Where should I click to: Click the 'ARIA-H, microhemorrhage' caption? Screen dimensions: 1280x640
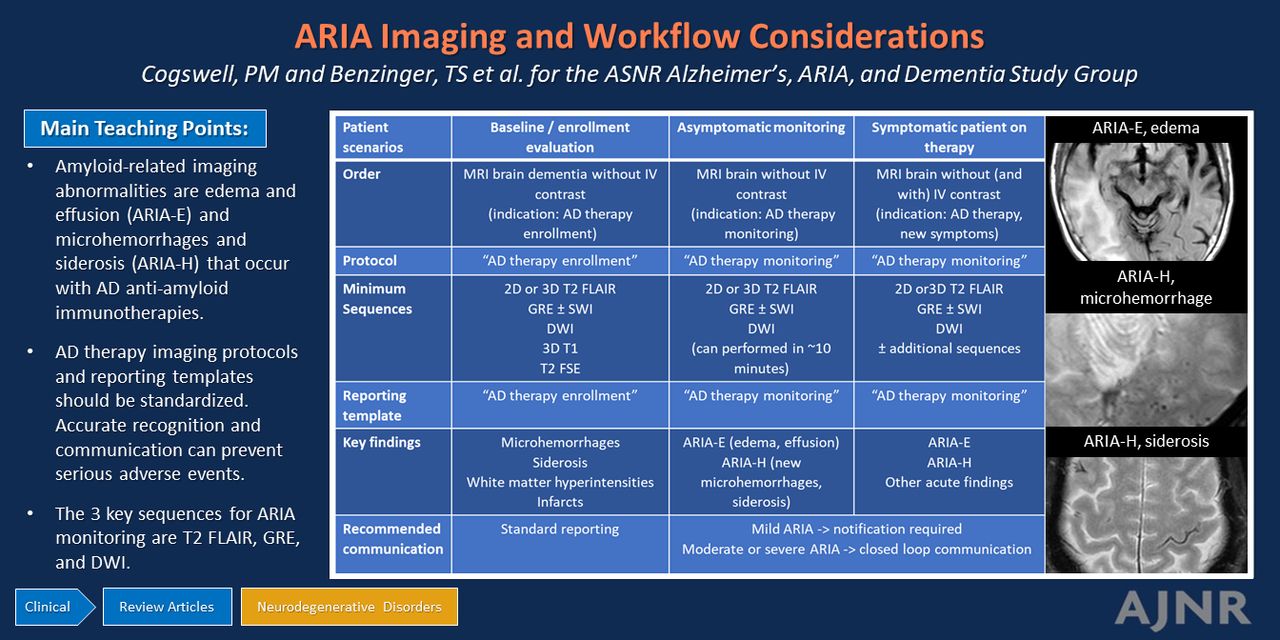tap(1147, 287)
